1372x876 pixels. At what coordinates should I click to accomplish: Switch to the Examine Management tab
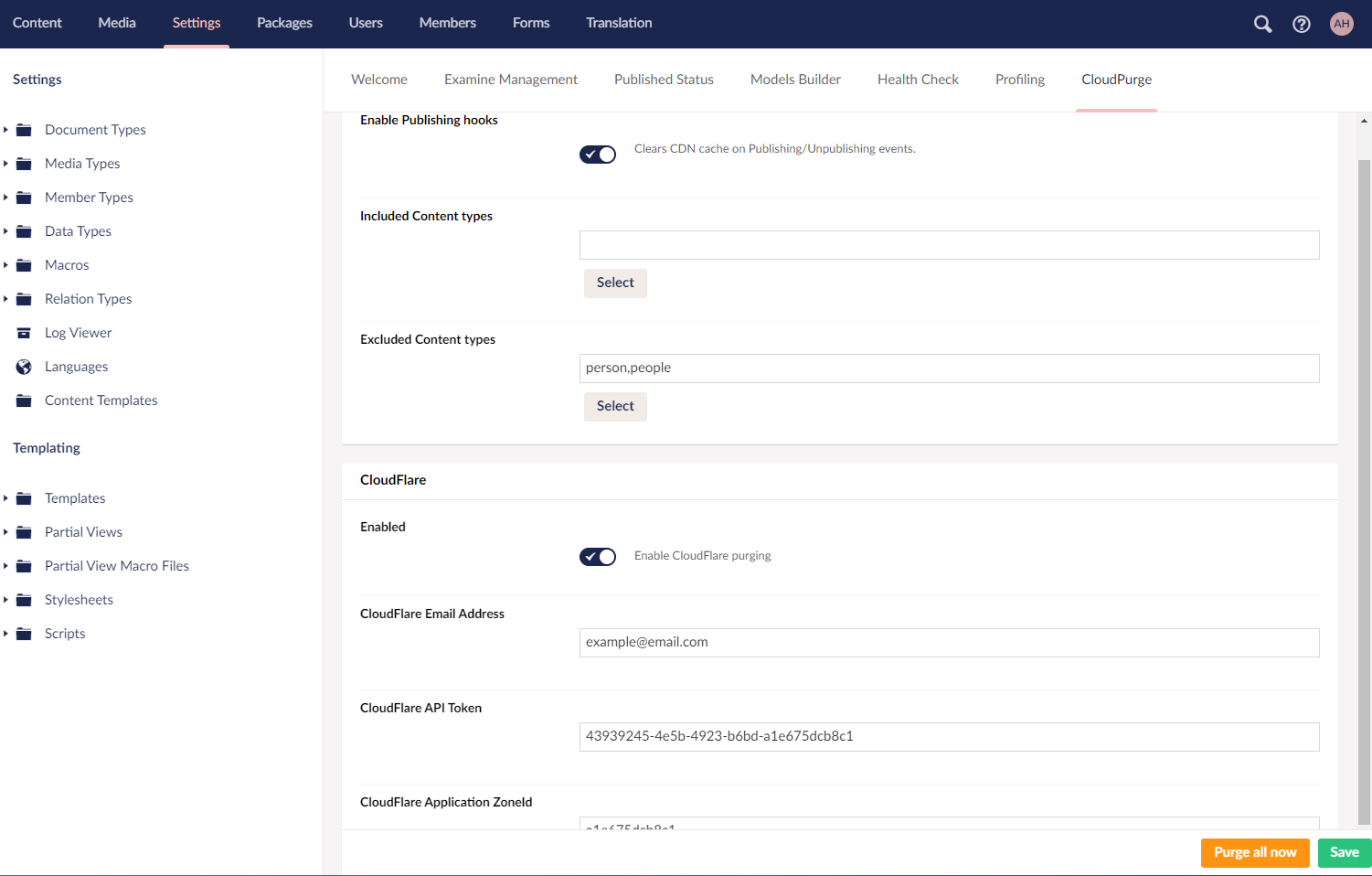[511, 80]
